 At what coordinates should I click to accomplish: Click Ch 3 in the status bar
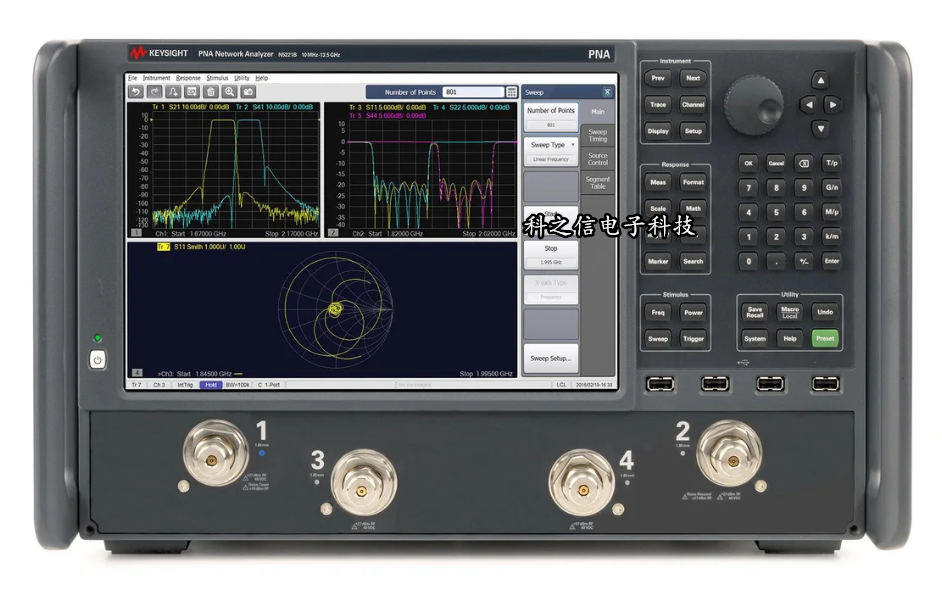point(159,385)
